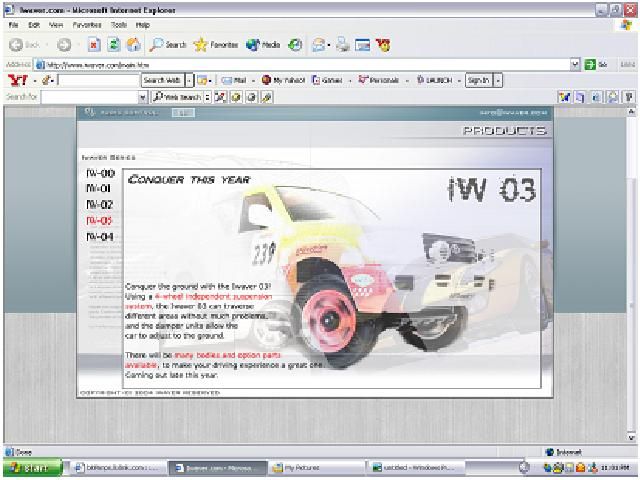Screen dimensions: 640x480
Task: Print the page with printer icon
Action: click(x=343, y=44)
